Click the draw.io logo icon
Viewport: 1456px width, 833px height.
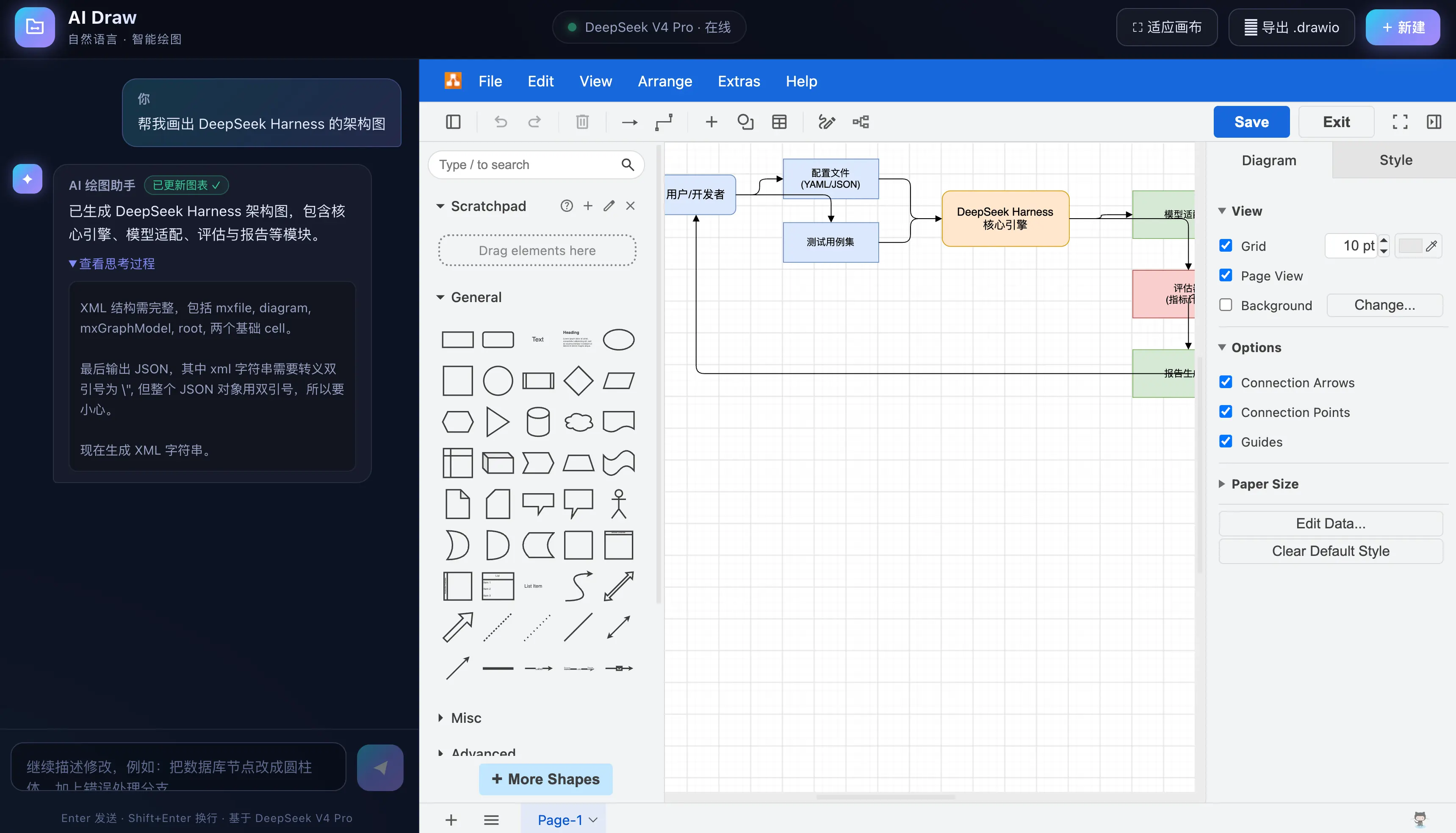tap(453, 81)
